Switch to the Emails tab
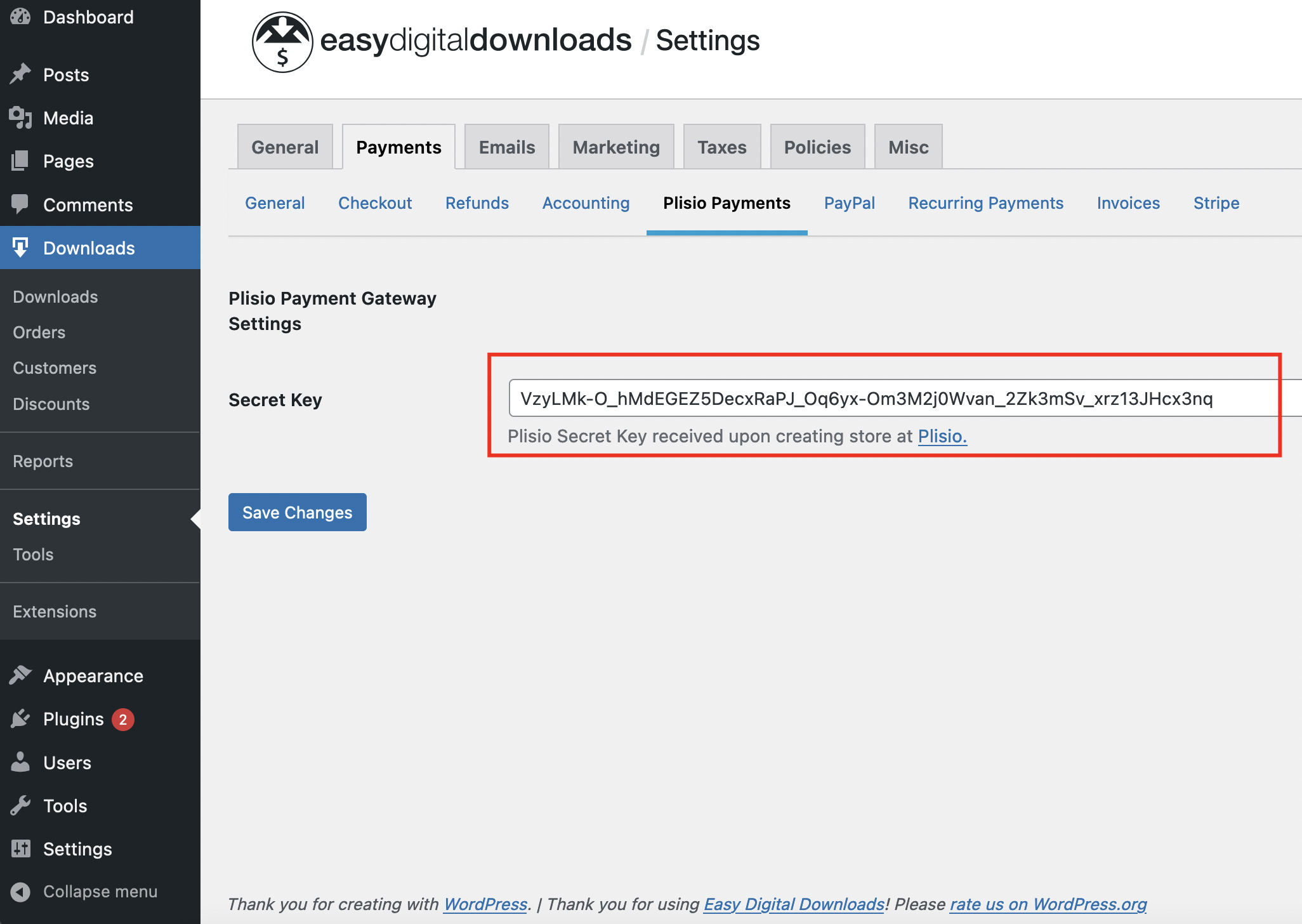The height and width of the screenshot is (924, 1302). 506,147
